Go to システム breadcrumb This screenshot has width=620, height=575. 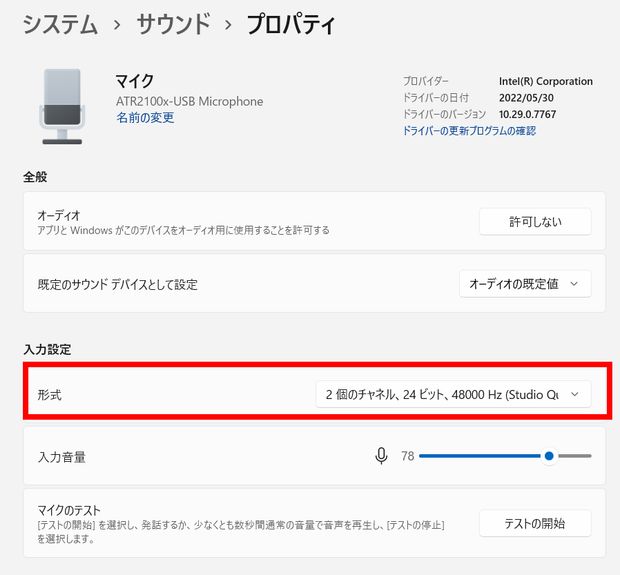[60, 25]
